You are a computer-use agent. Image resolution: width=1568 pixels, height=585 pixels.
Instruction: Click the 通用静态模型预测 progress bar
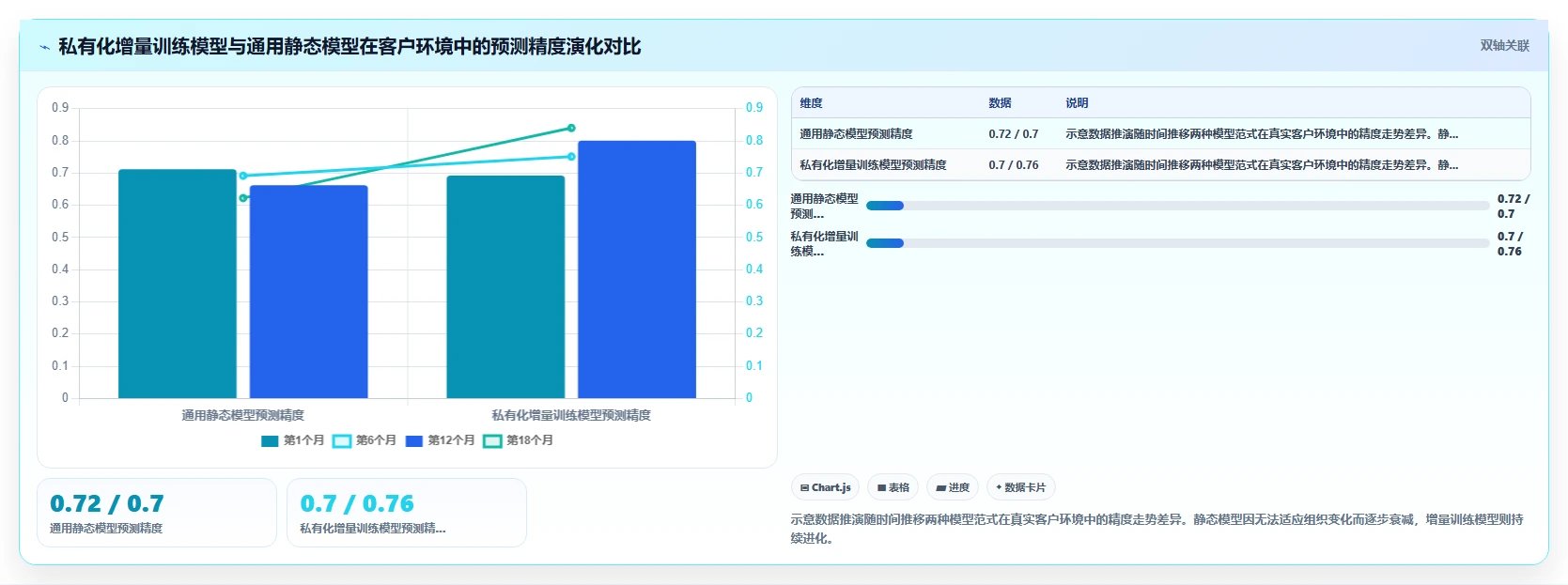(x=1177, y=206)
